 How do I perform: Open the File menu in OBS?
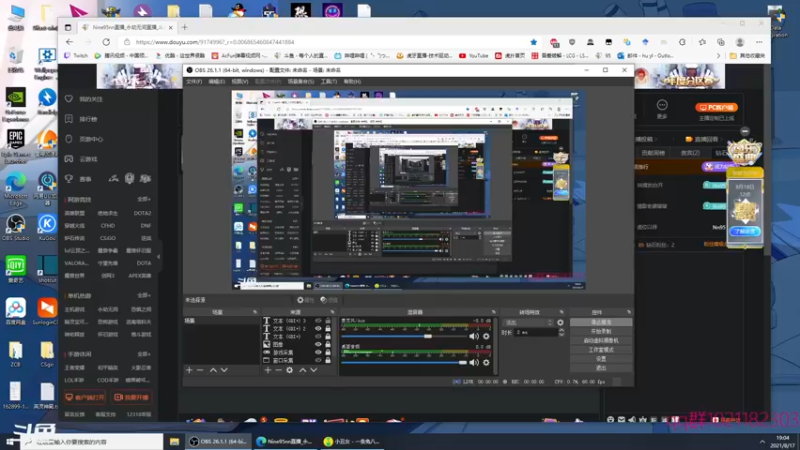194,82
